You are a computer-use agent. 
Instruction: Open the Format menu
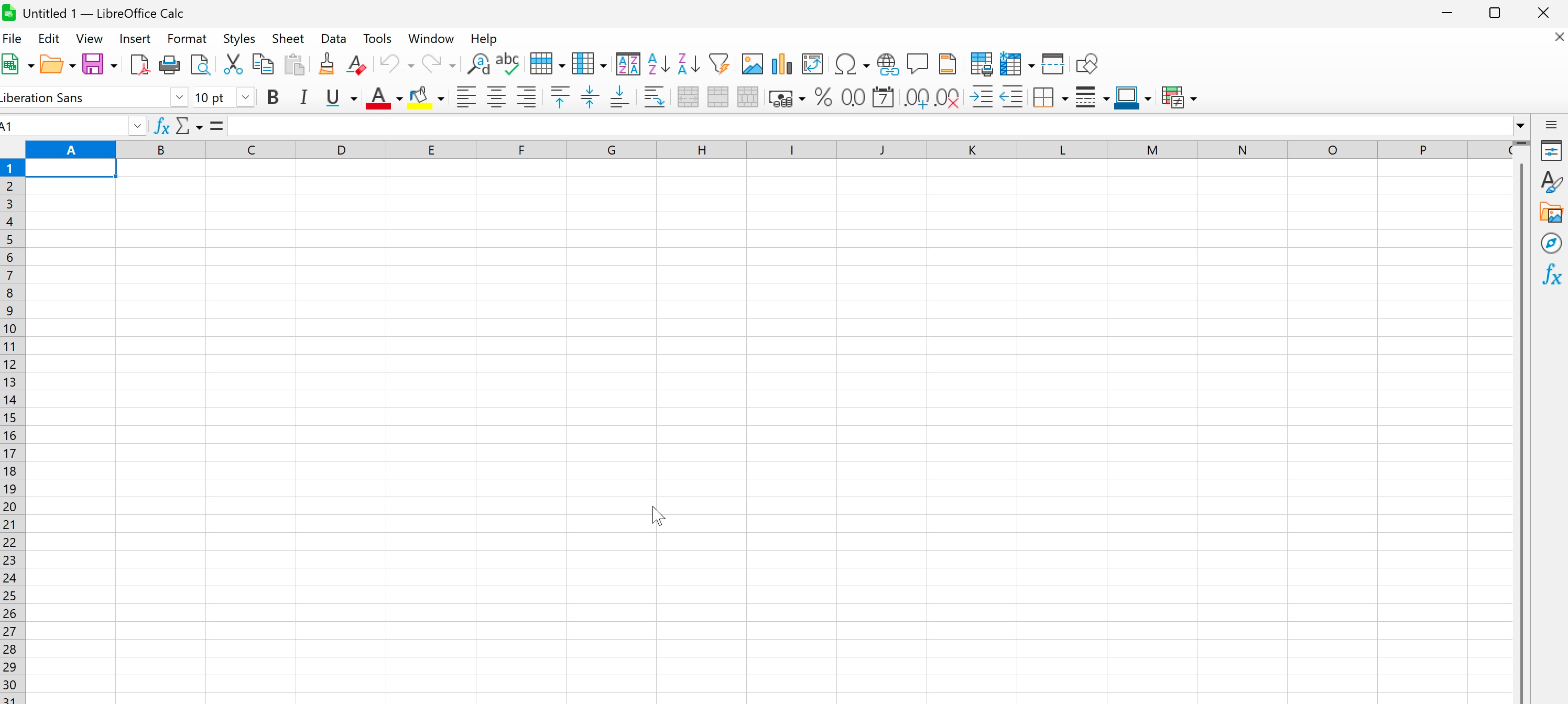[x=186, y=38]
